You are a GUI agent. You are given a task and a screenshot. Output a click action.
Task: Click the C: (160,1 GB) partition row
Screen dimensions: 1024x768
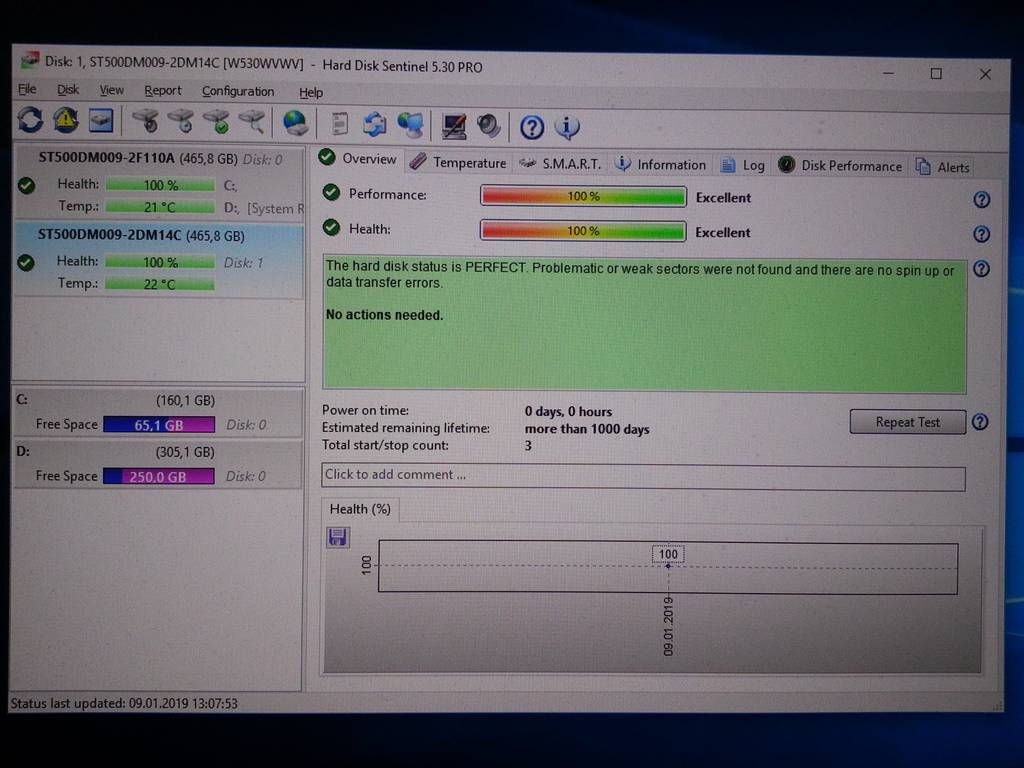click(158, 412)
